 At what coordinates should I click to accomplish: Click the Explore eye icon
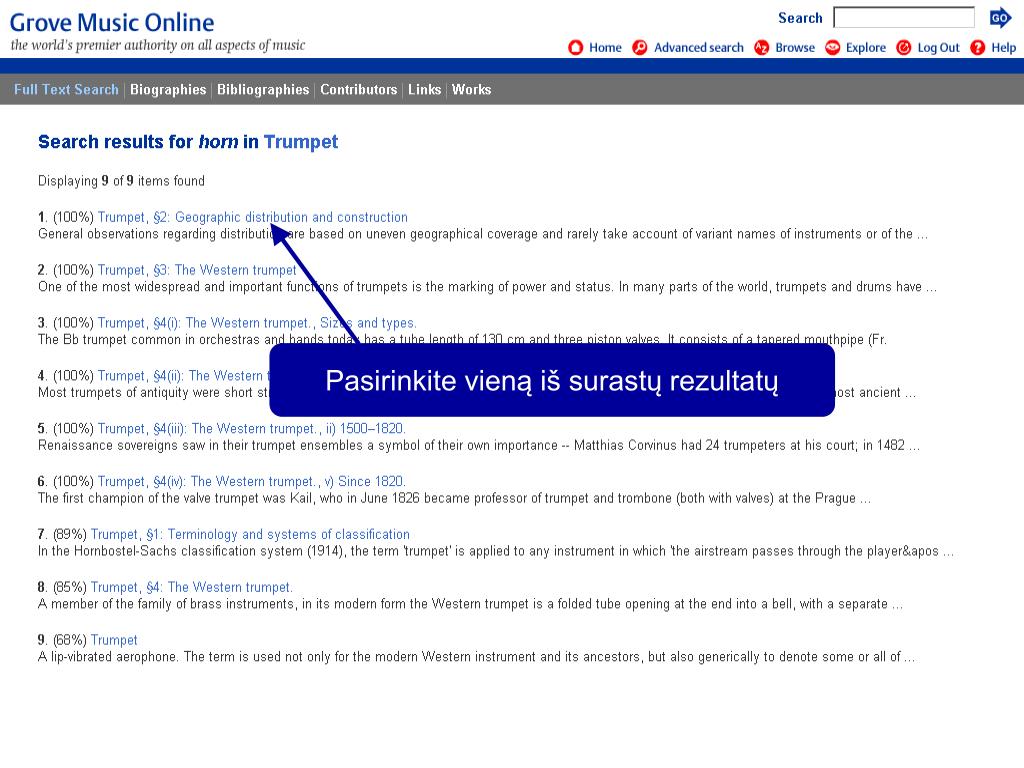point(833,48)
